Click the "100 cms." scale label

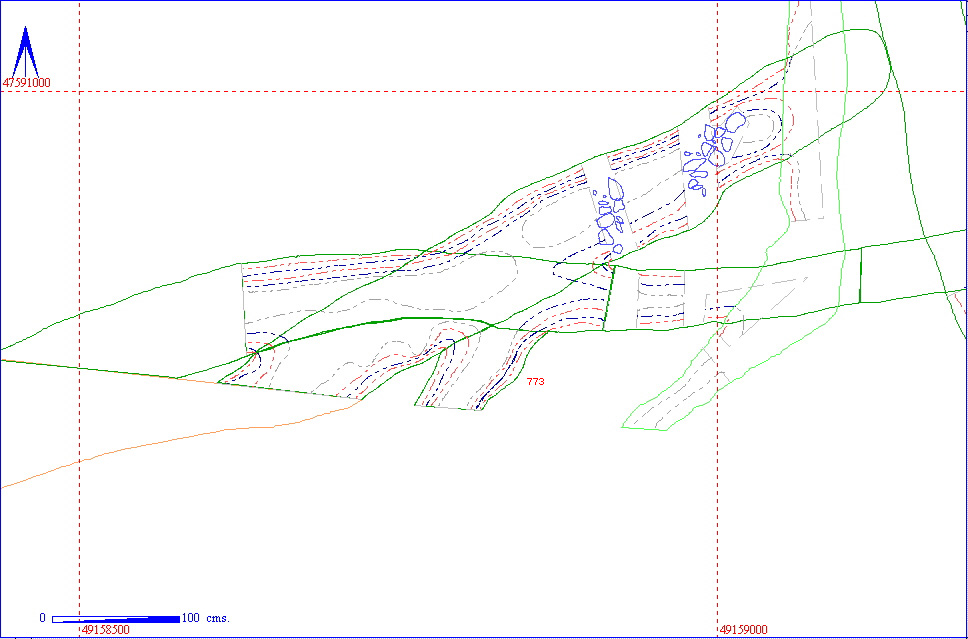206,618
